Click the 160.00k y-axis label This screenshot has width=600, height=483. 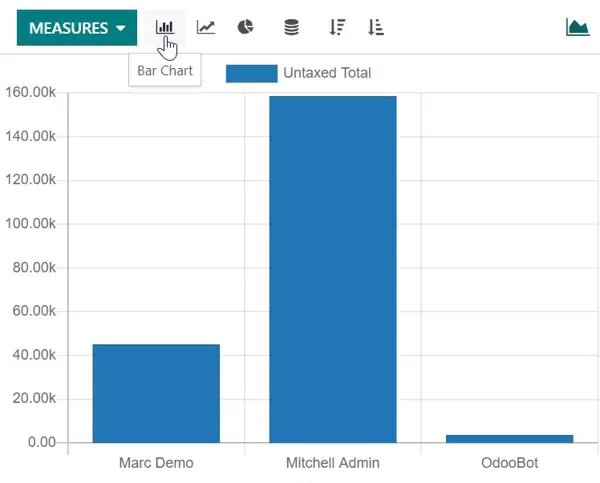[x=30, y=93]
